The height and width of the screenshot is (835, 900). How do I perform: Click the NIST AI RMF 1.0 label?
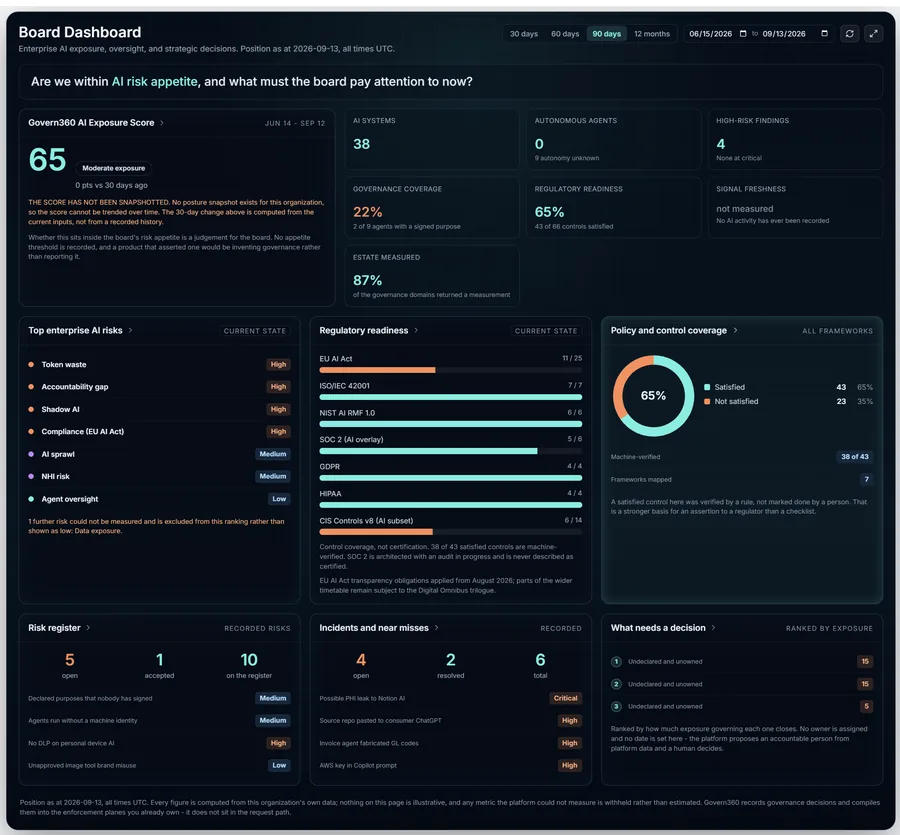347,413
